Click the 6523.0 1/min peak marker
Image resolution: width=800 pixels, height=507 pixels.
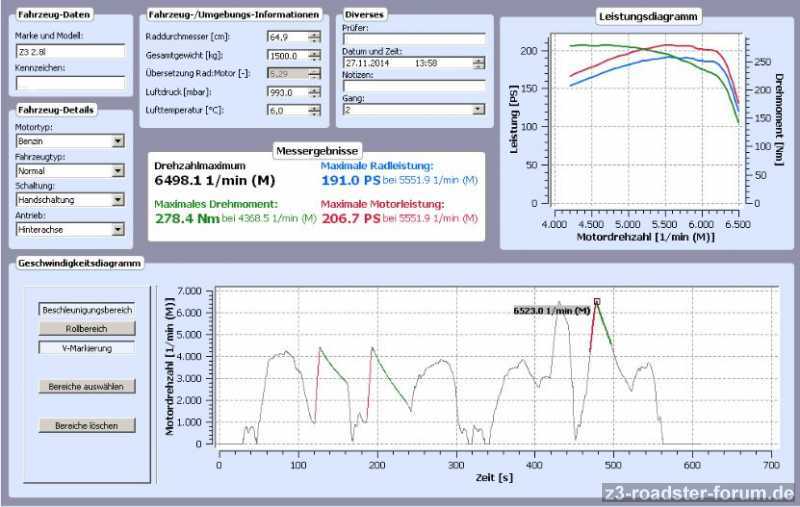click(x=597, y=301)
